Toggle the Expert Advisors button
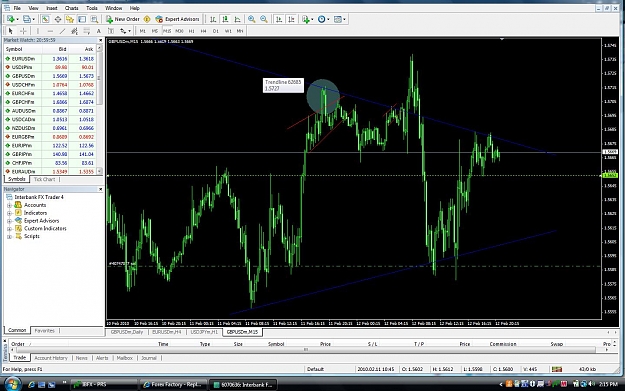Image resolution: width=625 pixels, height=391 pixels. click(177, 19)
